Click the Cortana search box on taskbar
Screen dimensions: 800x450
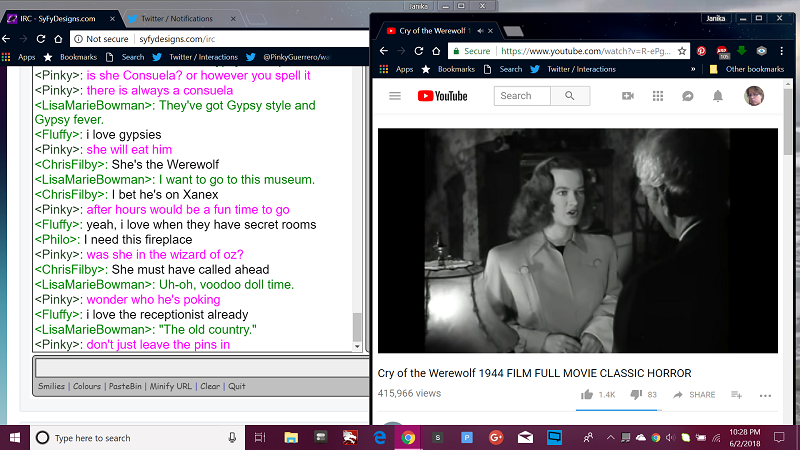pos(138,438)
